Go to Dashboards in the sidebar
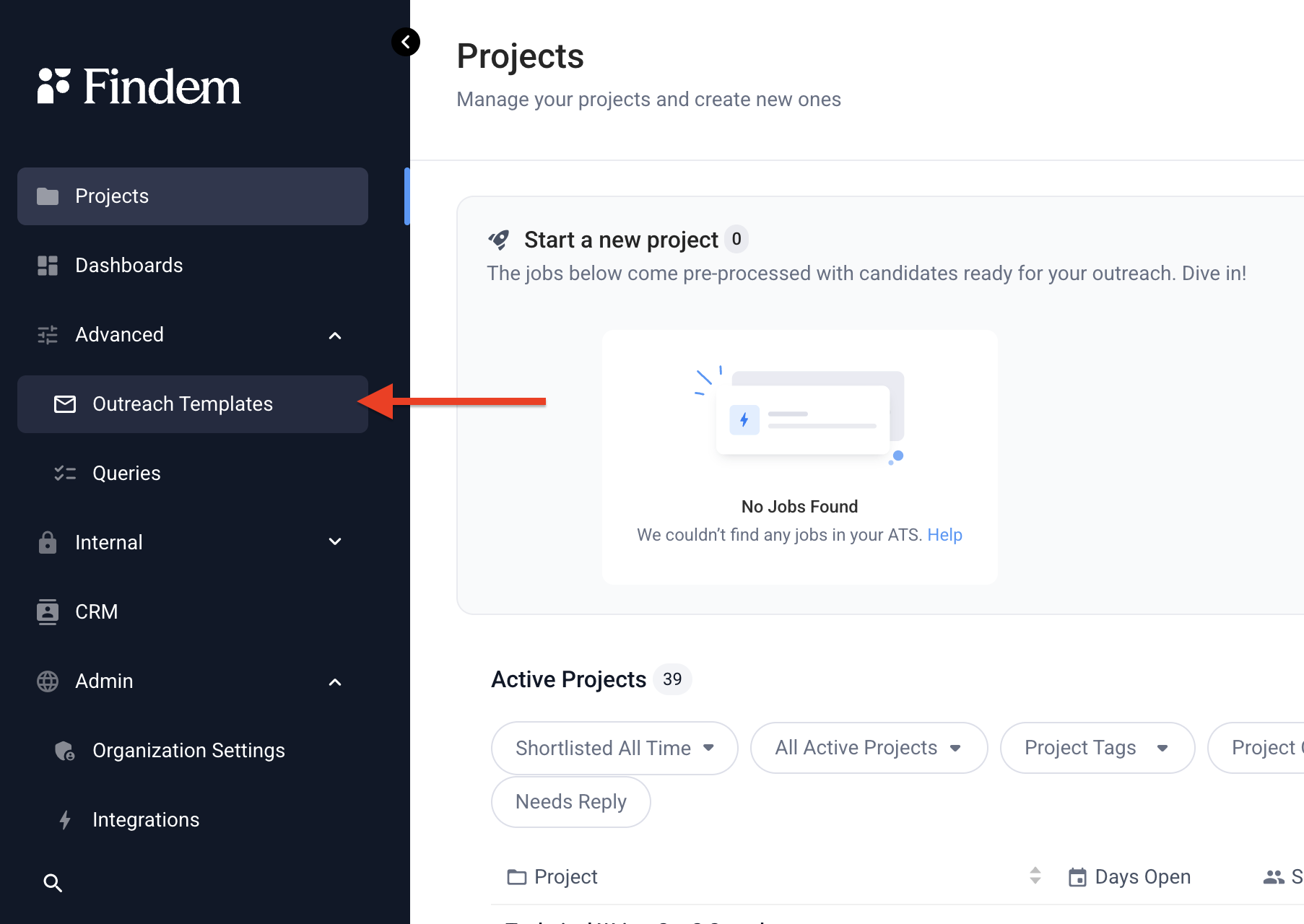 193,266
